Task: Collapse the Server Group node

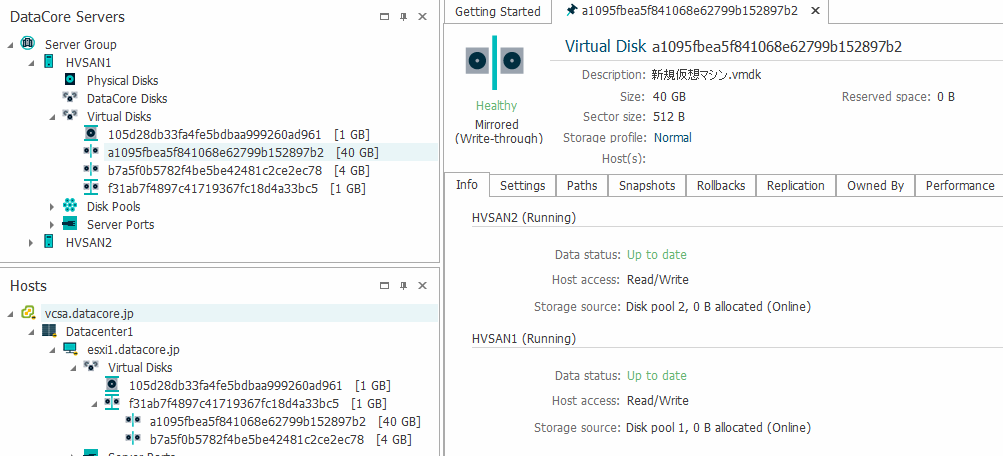Action: pyautogui.click(x=12, y=45)
